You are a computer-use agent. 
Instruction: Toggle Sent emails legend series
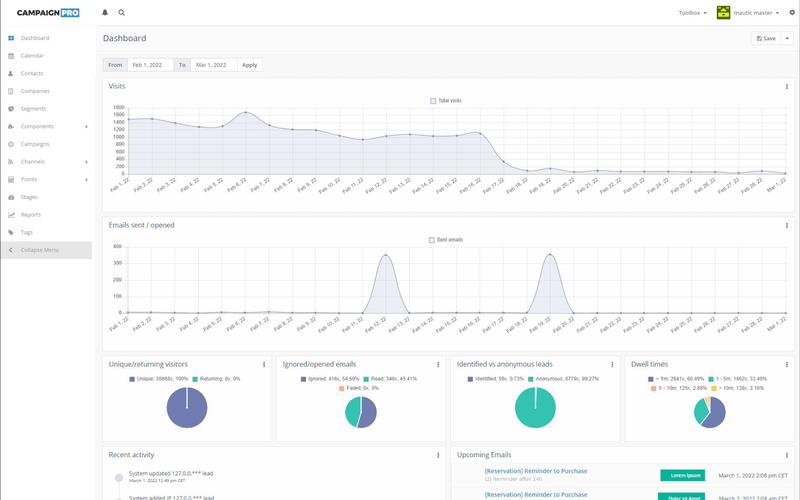(446, 240)
